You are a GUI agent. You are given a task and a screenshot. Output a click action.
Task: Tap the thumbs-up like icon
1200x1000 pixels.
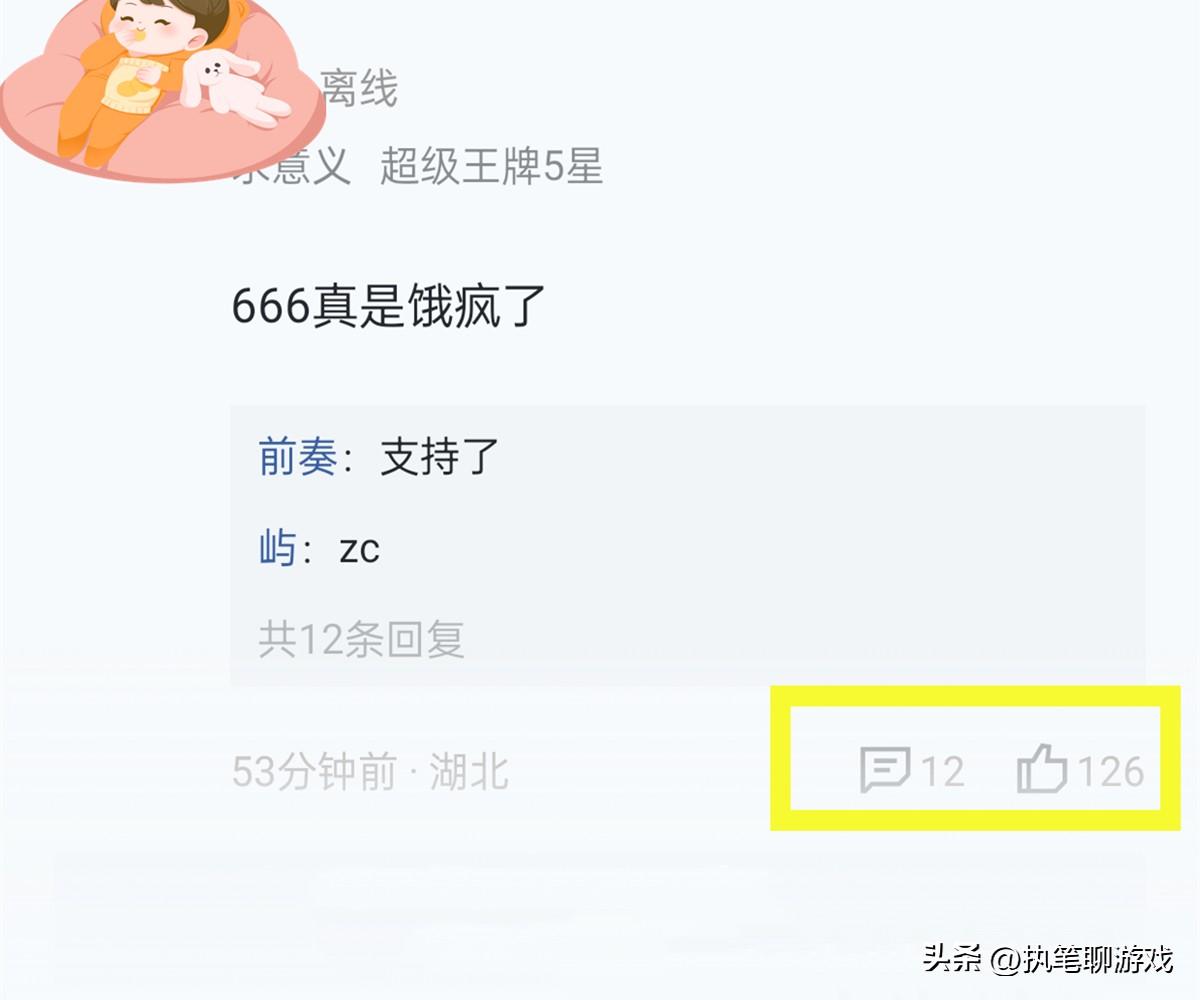1042,771
